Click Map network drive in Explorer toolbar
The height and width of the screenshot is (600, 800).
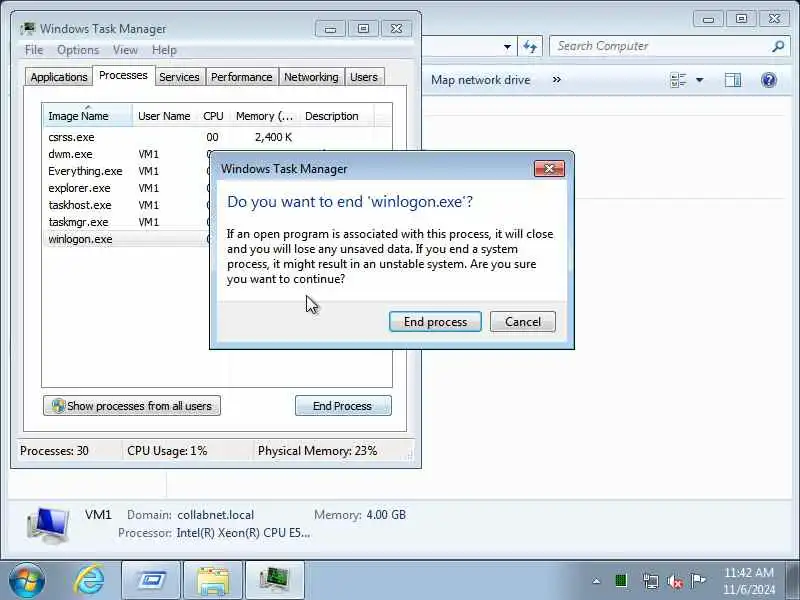click(x=480, y=80)
